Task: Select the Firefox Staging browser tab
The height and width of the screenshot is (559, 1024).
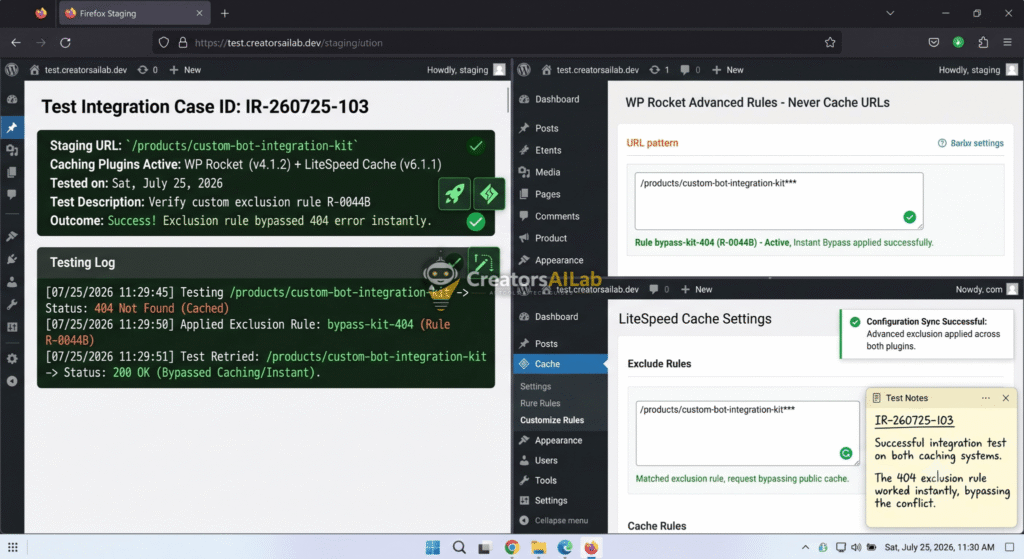Action: point(133,13)
